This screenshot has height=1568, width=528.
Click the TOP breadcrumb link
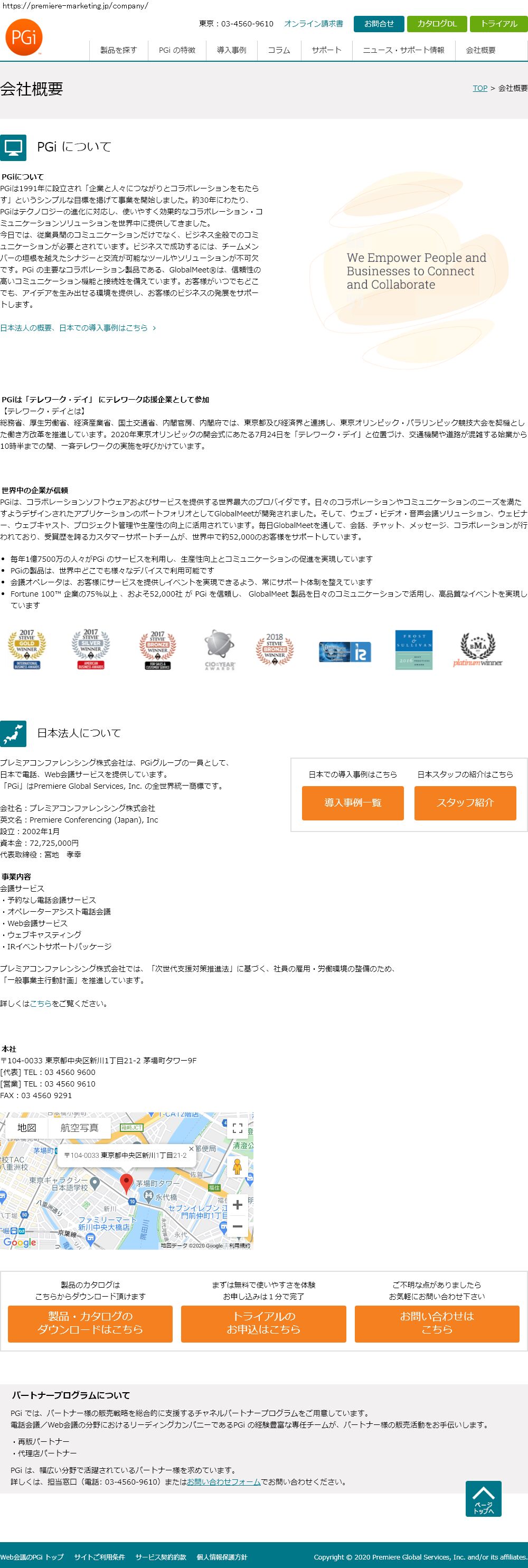[x=480, y=88]
